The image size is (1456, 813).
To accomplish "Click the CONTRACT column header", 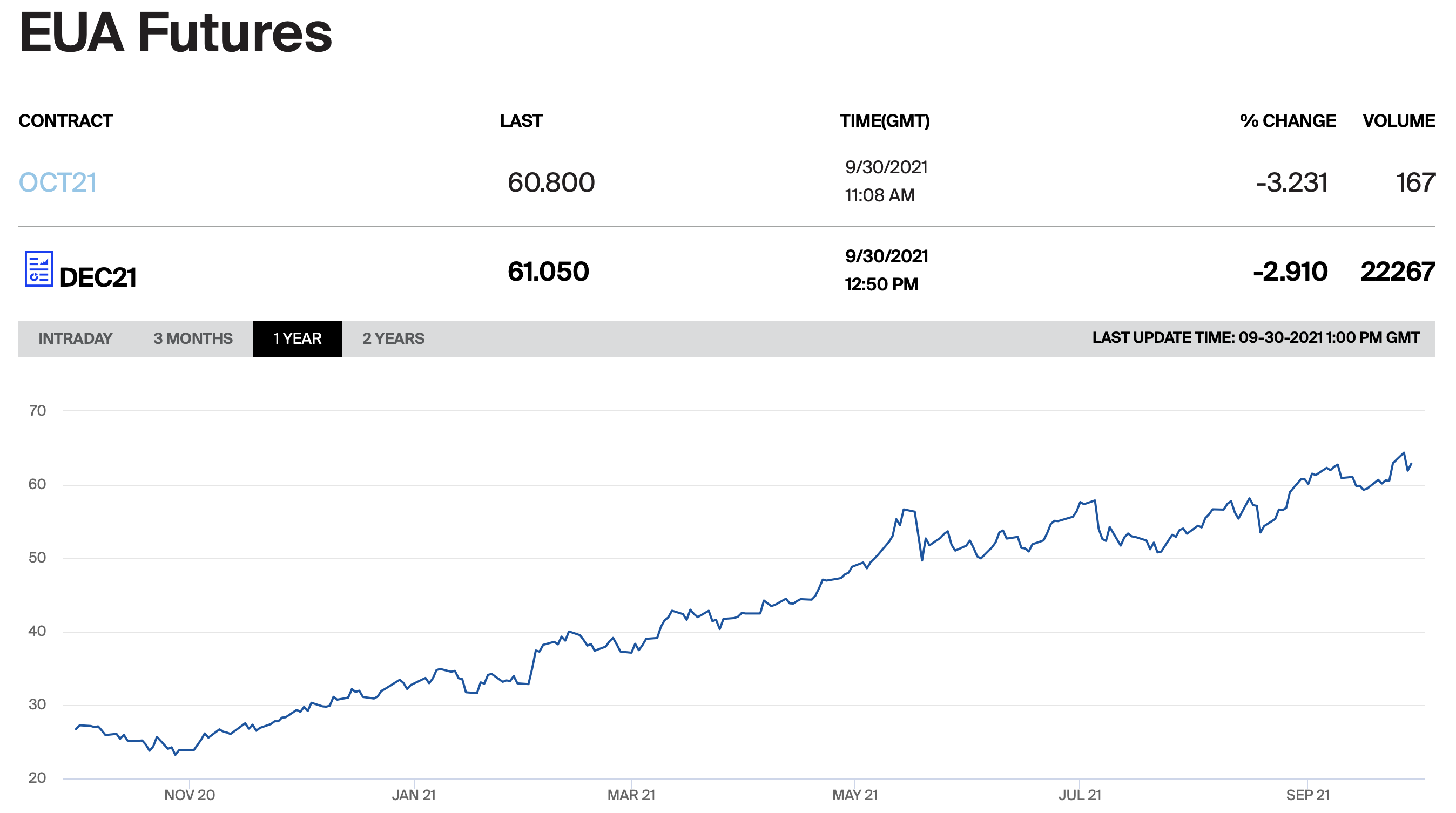I will tap(65, 121).
